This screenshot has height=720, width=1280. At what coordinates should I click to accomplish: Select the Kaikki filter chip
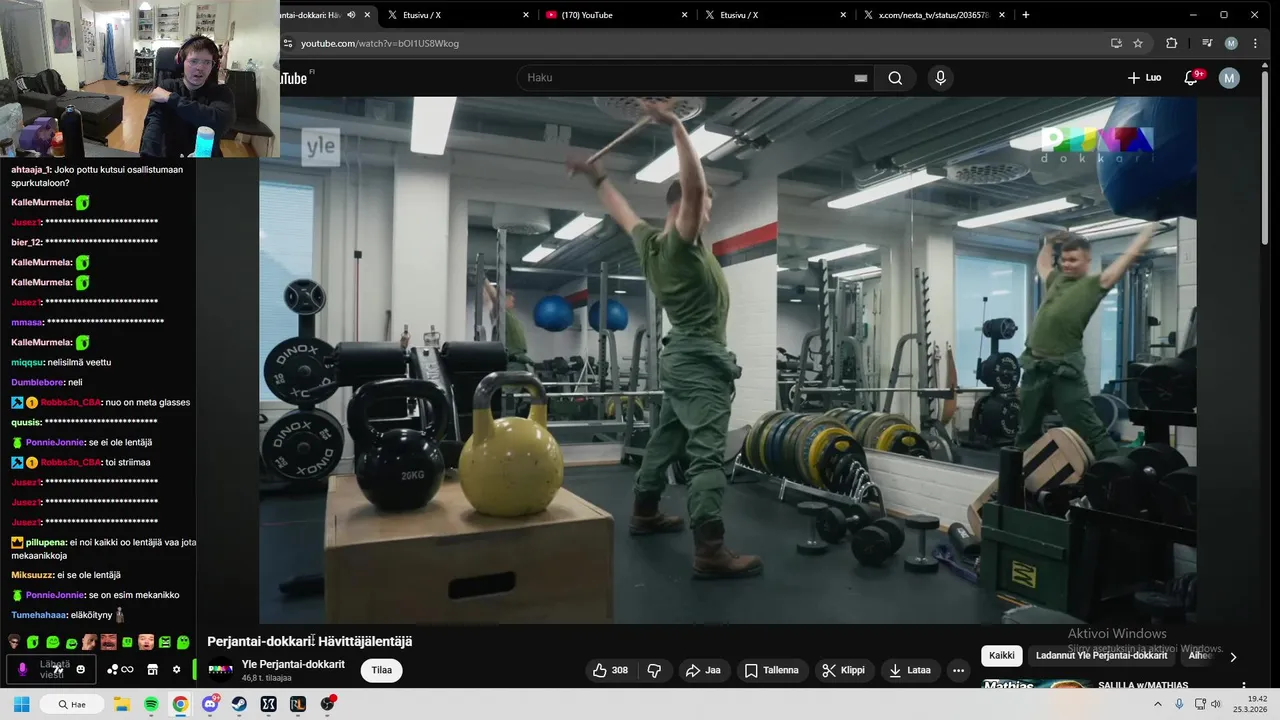[x=1001, y=656]
